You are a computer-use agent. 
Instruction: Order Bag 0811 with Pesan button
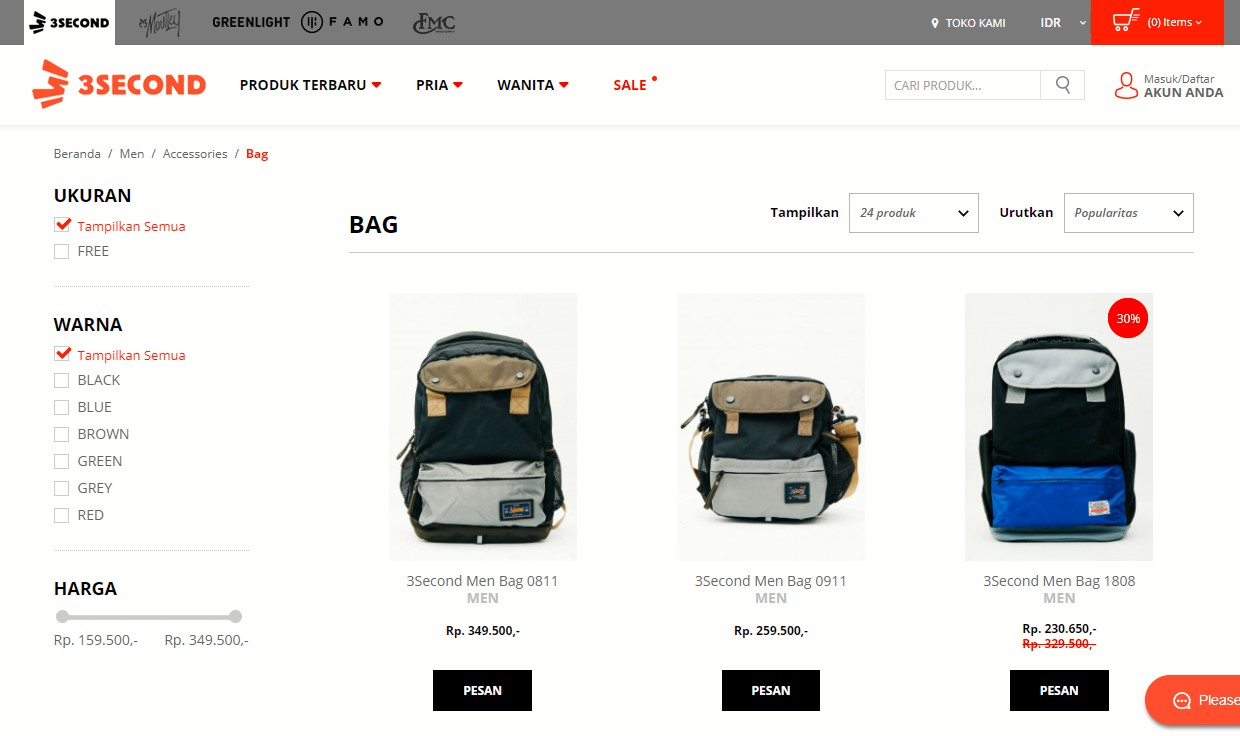(x=483, y=691)
